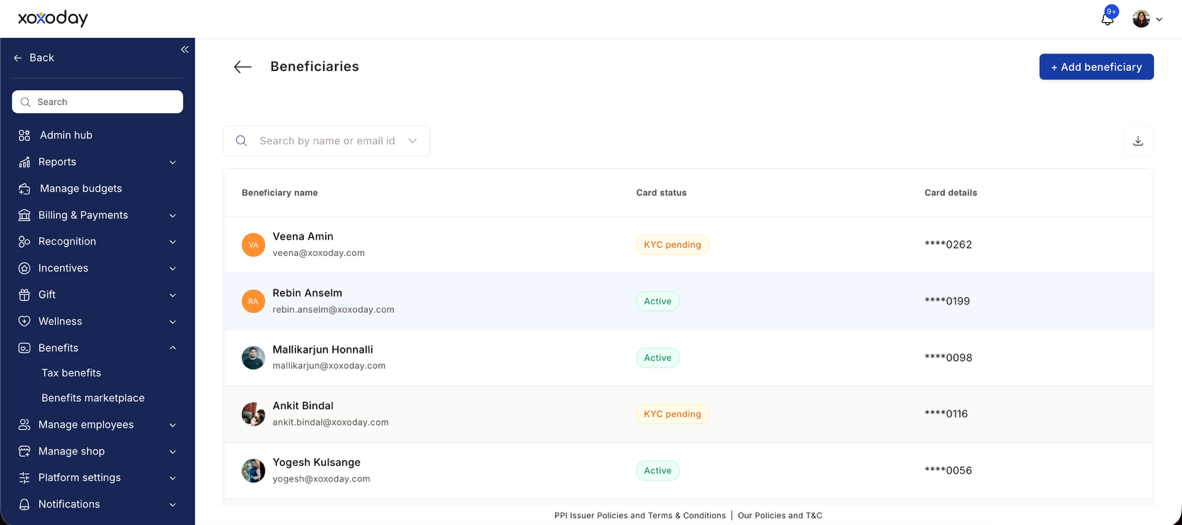Open PPI Issuer Policies and Terms link
Image resolution: width=1182 pixels, height=525 pixels.
pyautogui.click(x=640, y=516)
